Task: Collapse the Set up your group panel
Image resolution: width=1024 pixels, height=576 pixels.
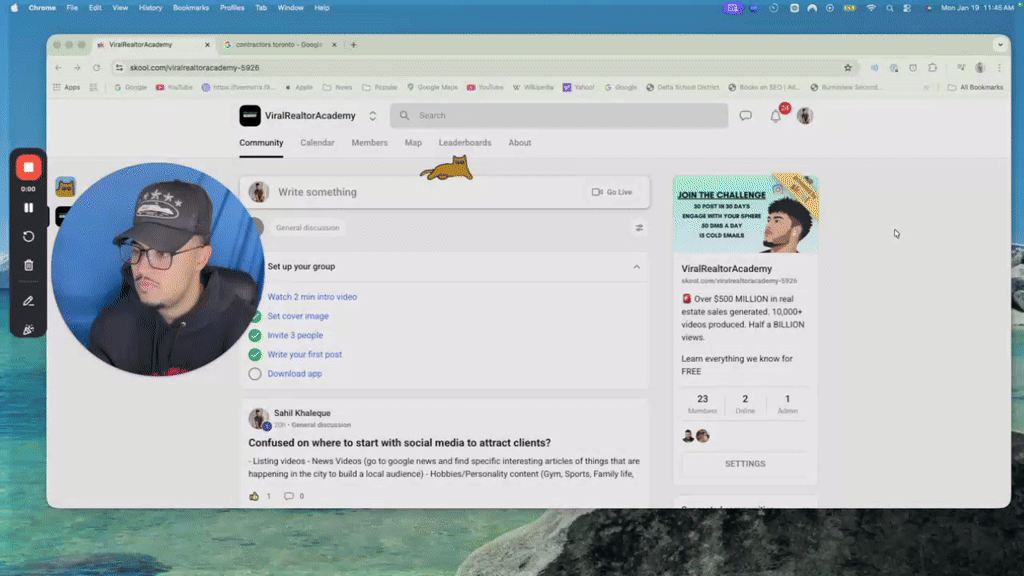Action: tap(636, 266)
